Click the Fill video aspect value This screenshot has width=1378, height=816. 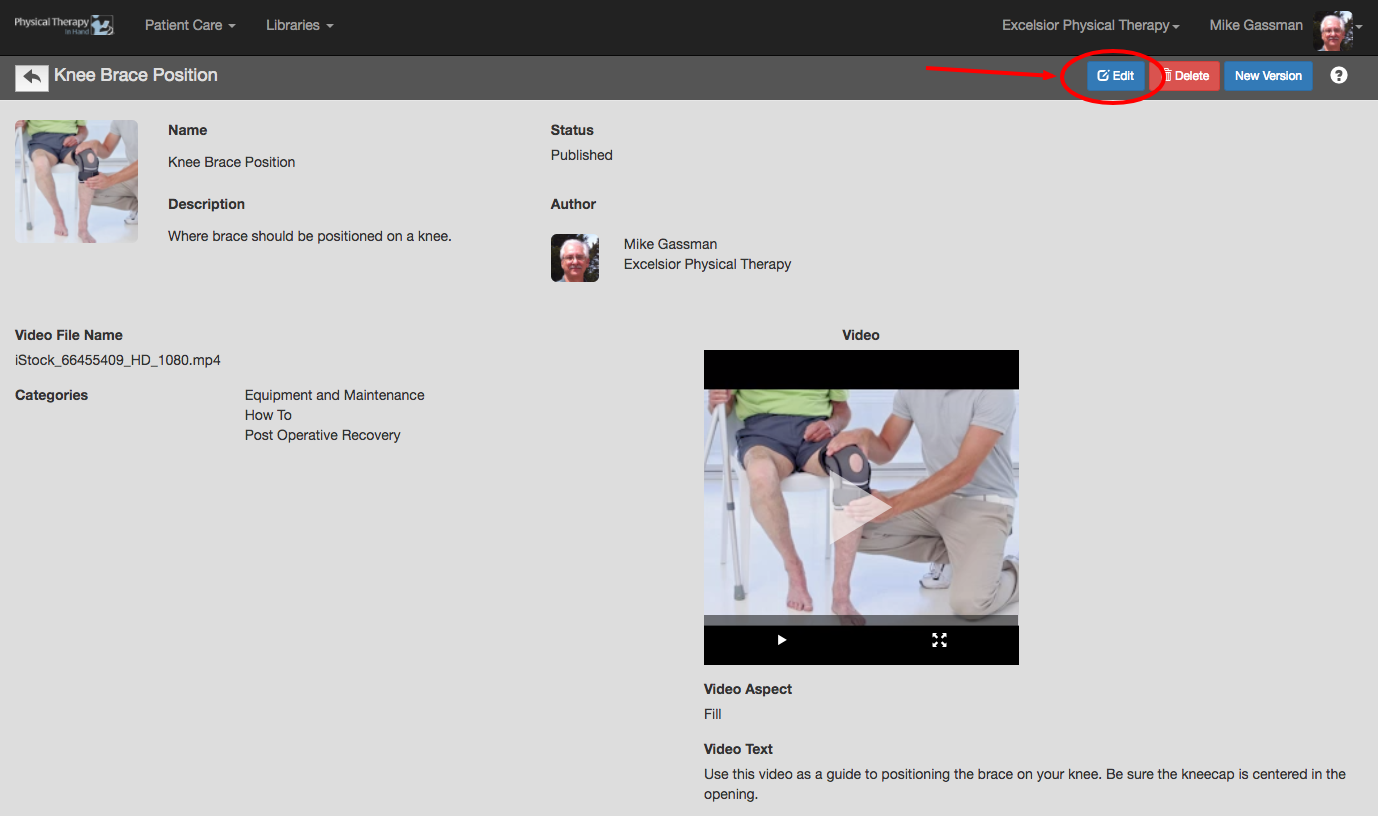coord(713,714)
